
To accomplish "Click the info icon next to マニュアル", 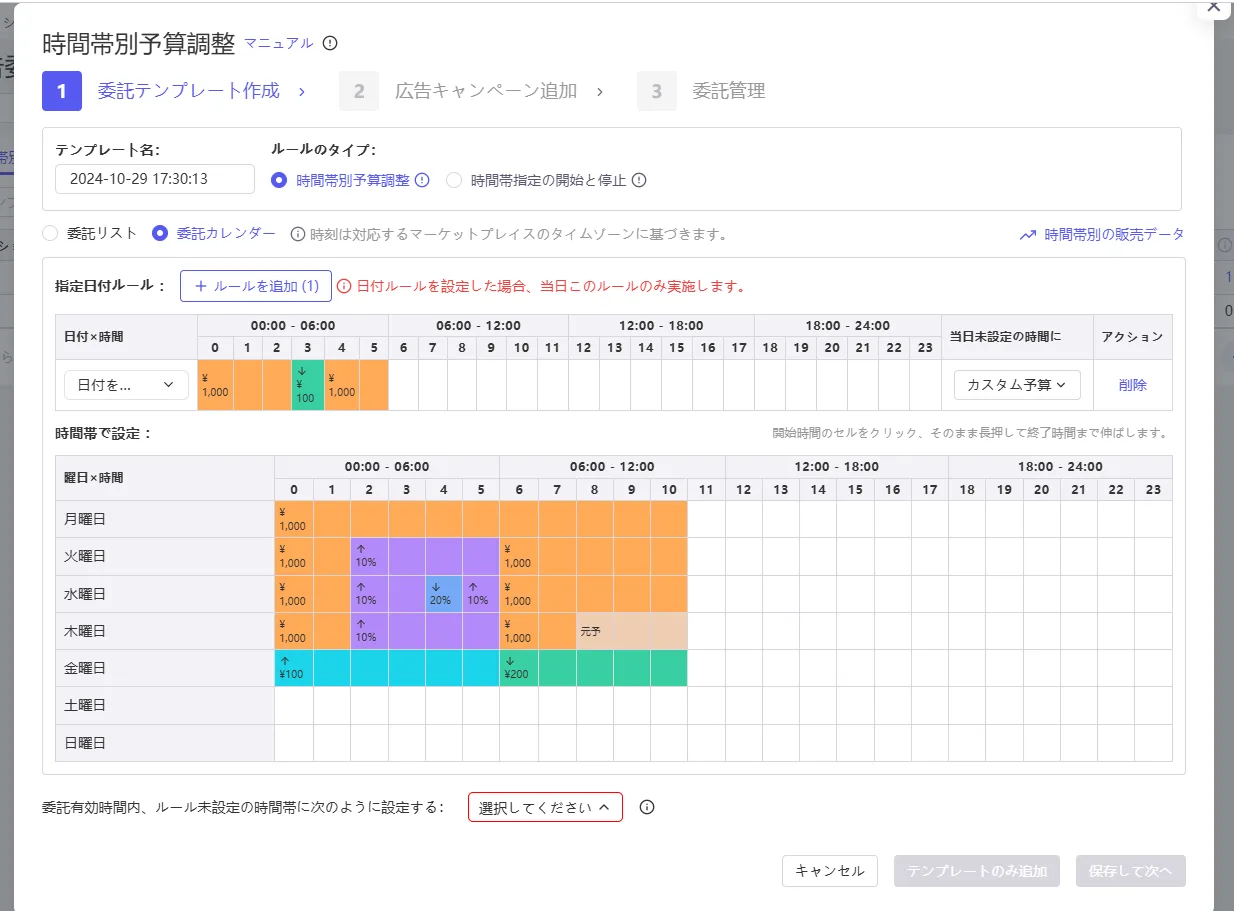I will [x=330, y=43].
